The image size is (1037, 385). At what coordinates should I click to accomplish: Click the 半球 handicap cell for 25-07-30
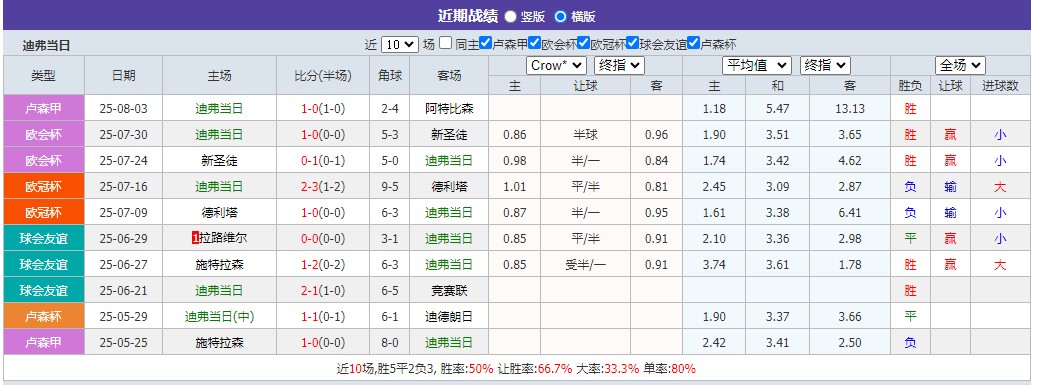point(585,134)
